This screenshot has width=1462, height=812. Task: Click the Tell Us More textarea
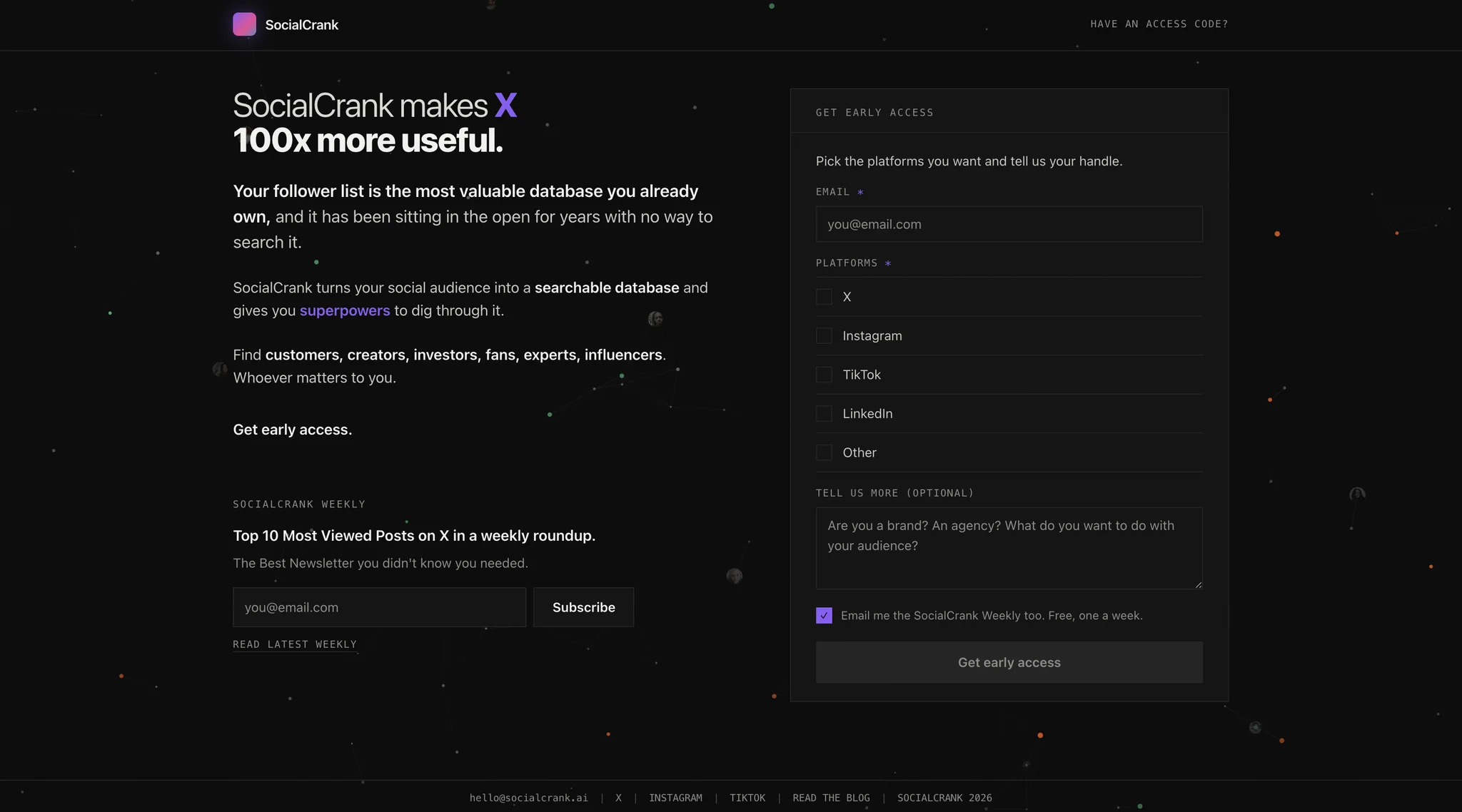pyautogui.click(x=1009, y=548)
